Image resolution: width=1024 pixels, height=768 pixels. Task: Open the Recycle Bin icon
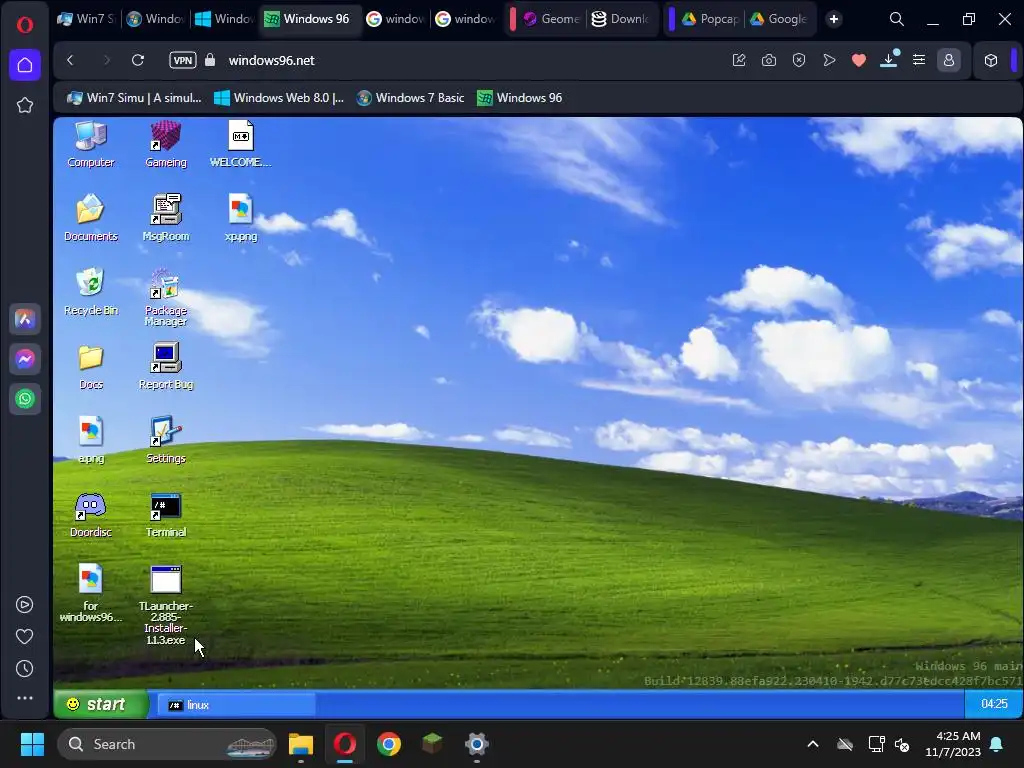click(91, 292)
